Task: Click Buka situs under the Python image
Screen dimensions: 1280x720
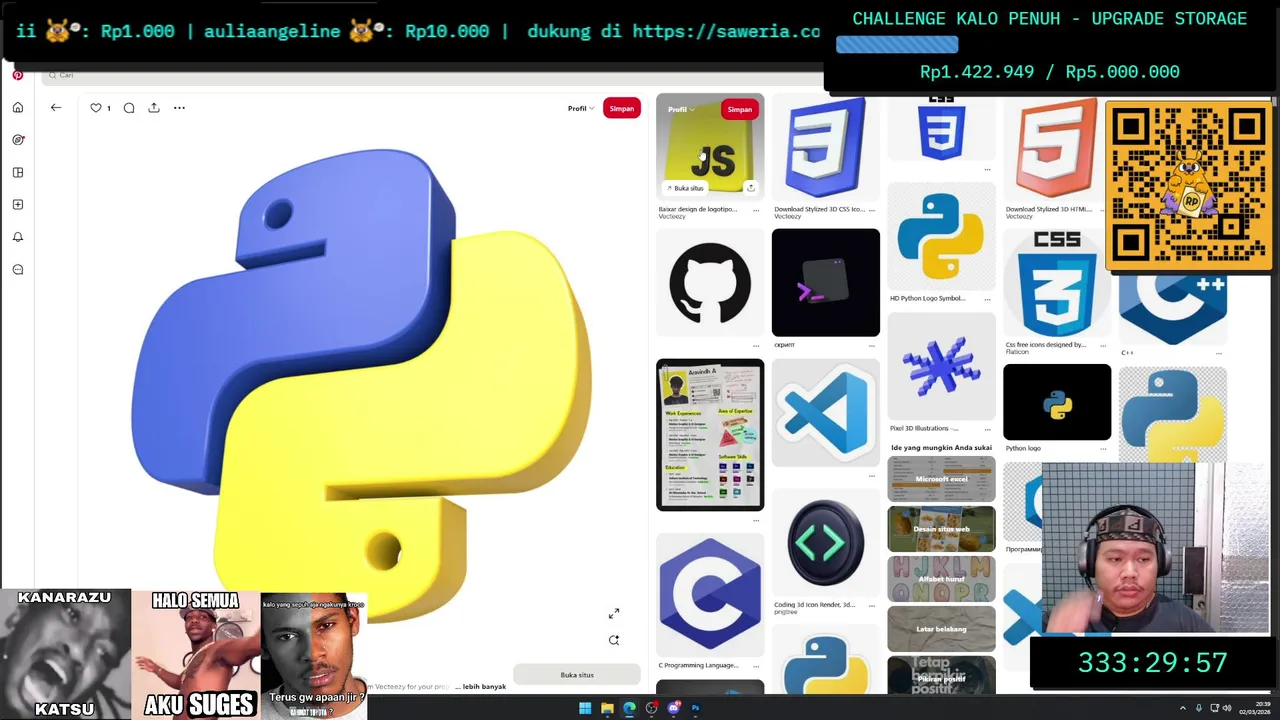Action: 577,675
